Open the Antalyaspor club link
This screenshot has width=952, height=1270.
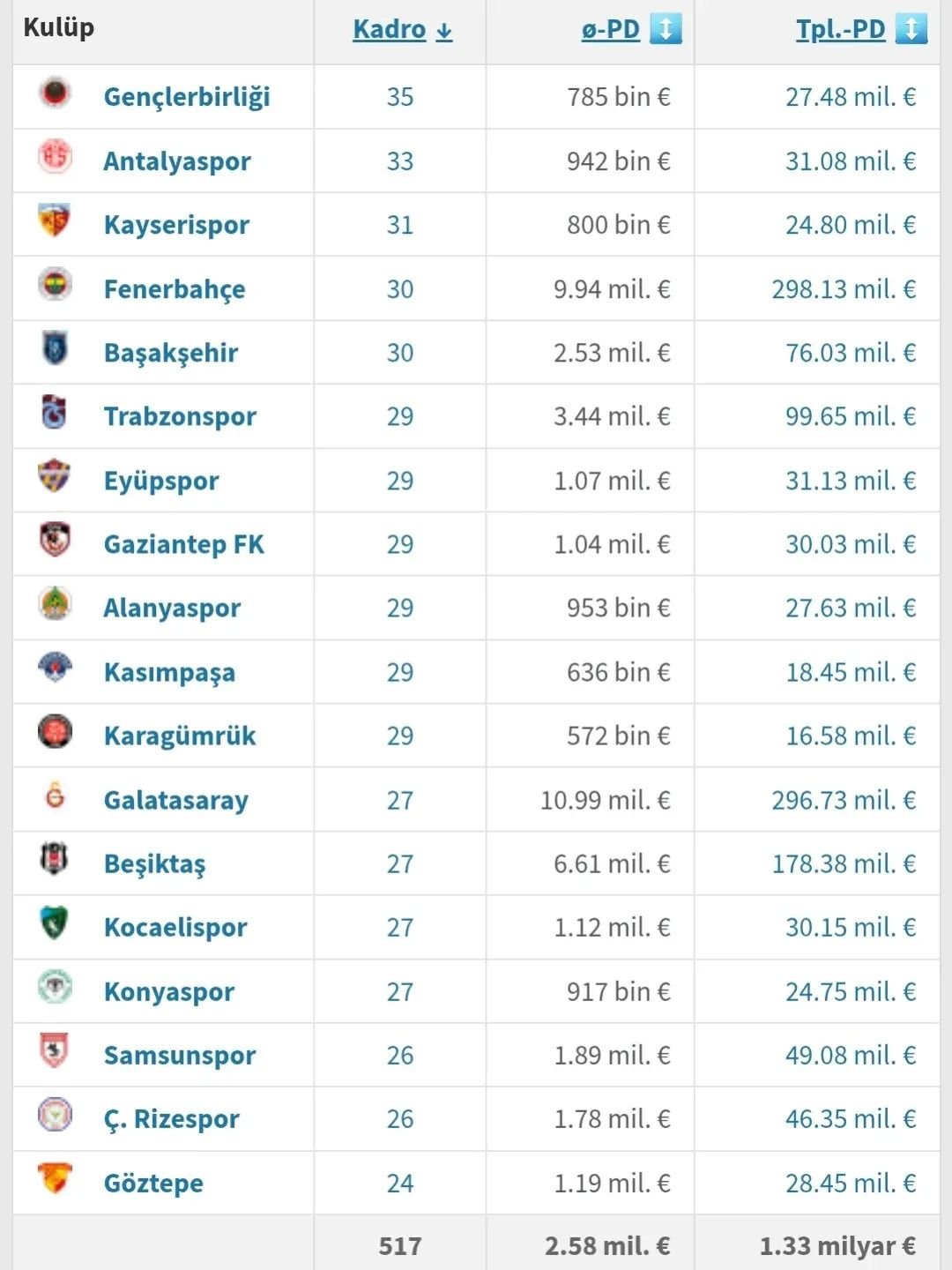[x=177, y=161]
